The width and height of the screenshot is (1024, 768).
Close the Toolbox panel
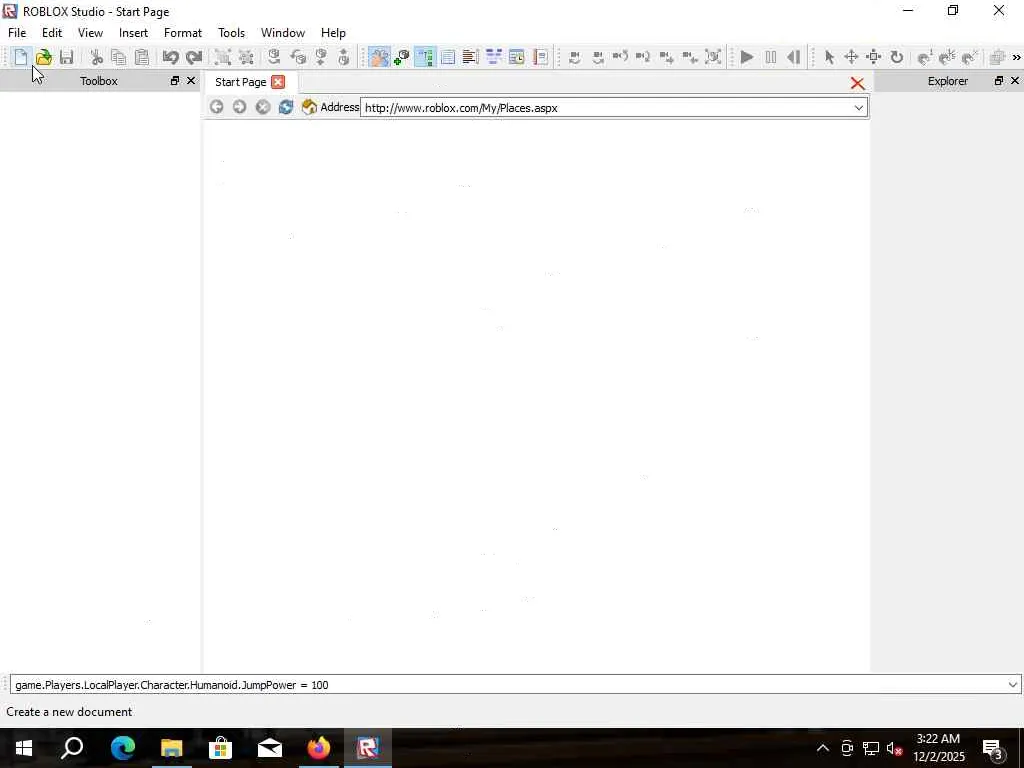[x=191, y=81]
